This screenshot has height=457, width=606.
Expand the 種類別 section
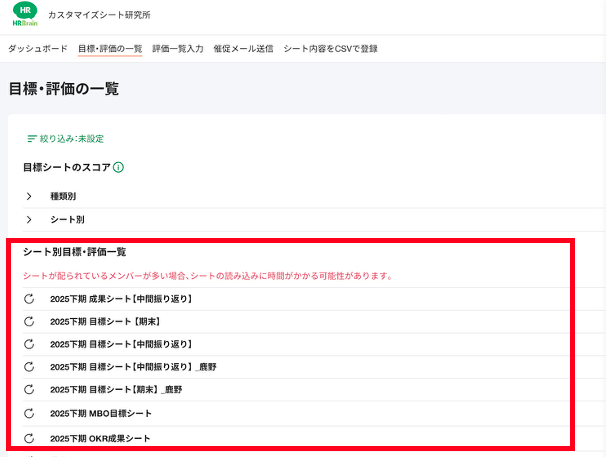pyautogui.click(x=29, y=196)
